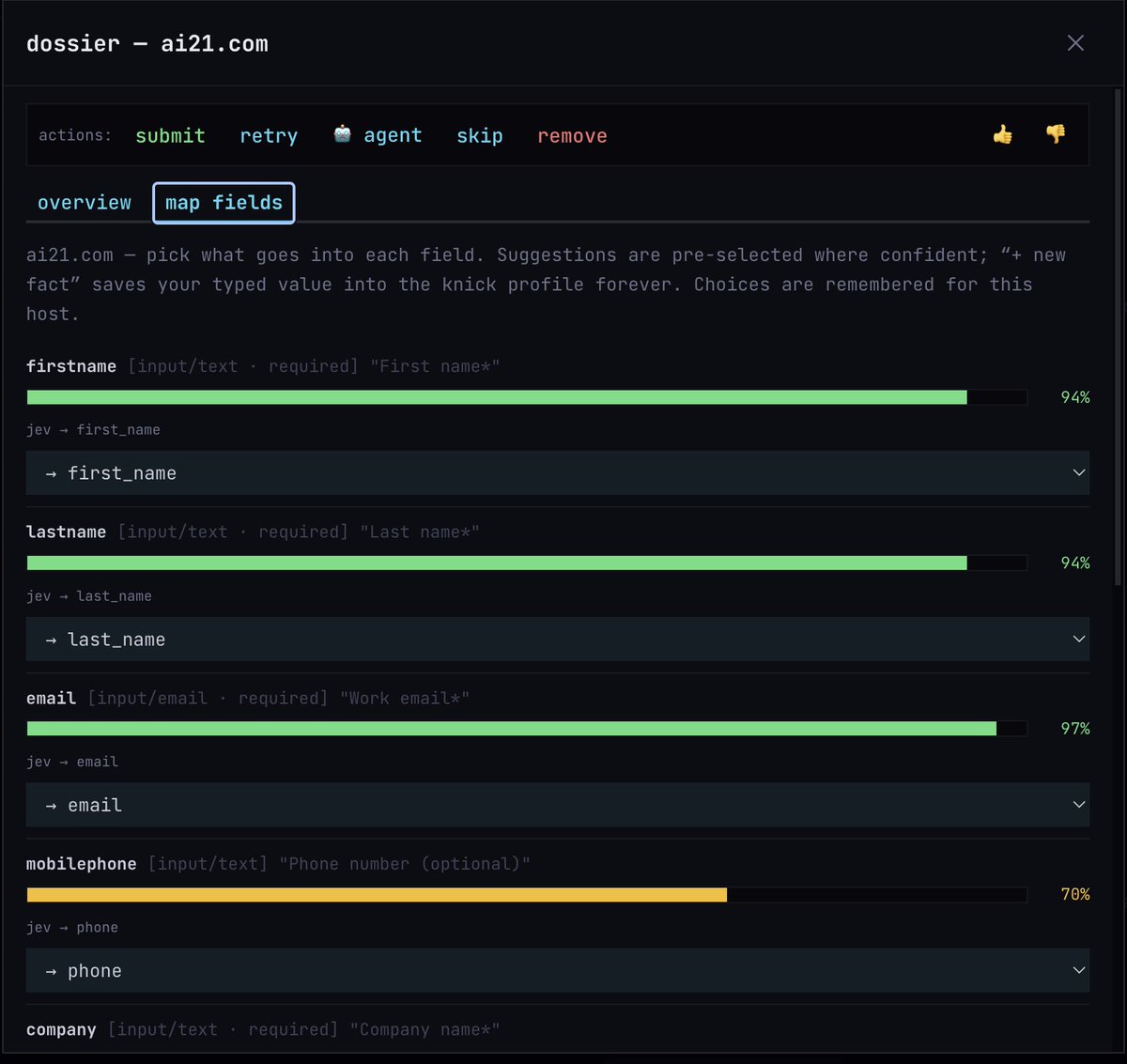Open the first_name mapping dropdown
The width and height of the screenshot is (1127, 1064).
[558, 473]
